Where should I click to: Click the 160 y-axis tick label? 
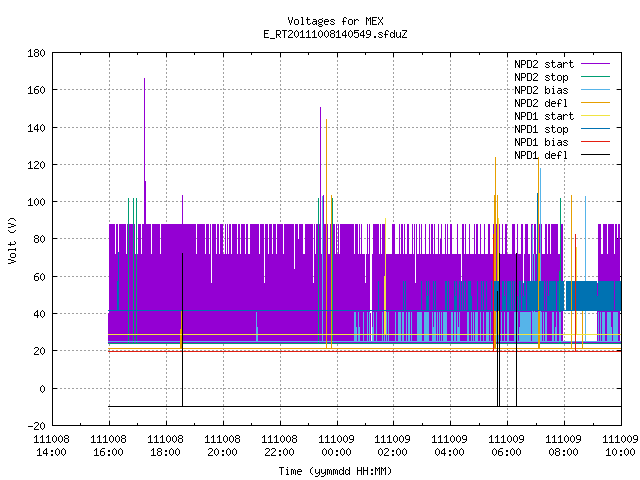coord(36,90)
